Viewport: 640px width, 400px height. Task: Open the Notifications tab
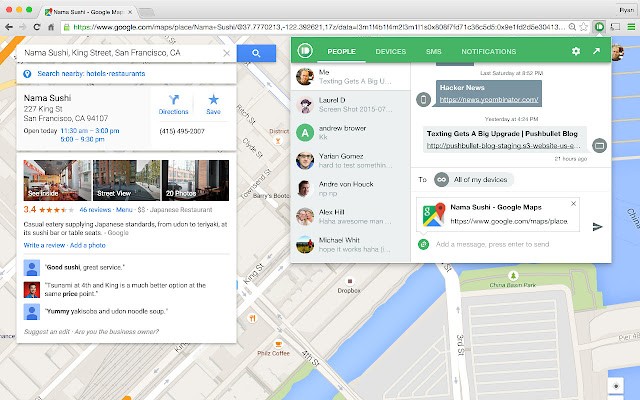coord(489,50)
